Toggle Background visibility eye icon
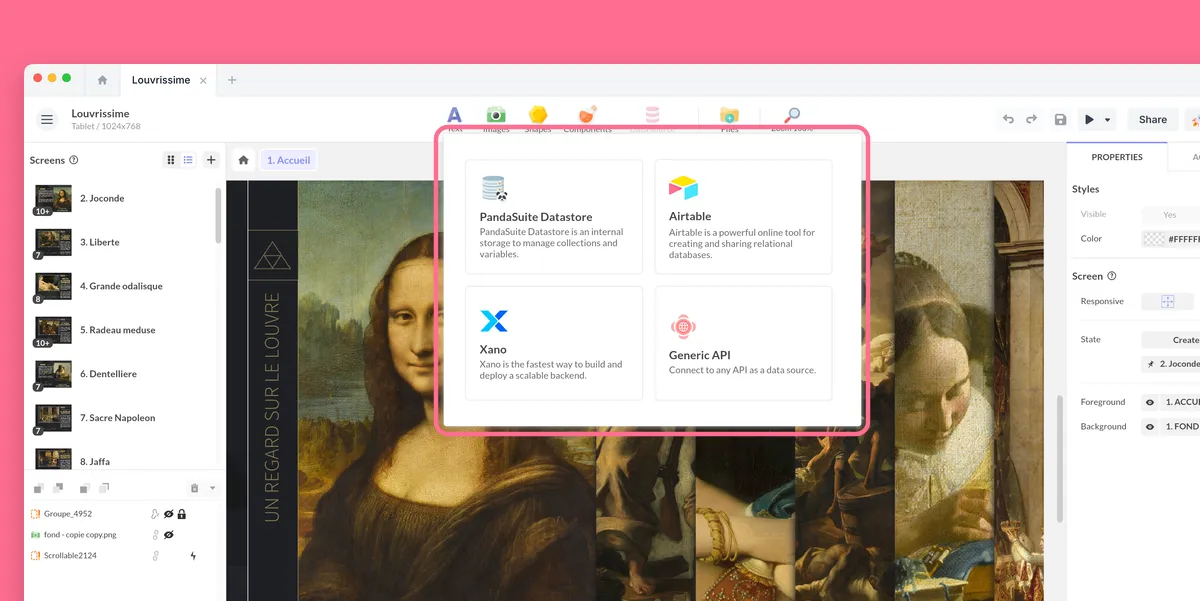Screen dimensions: 1200x601 1150,427
